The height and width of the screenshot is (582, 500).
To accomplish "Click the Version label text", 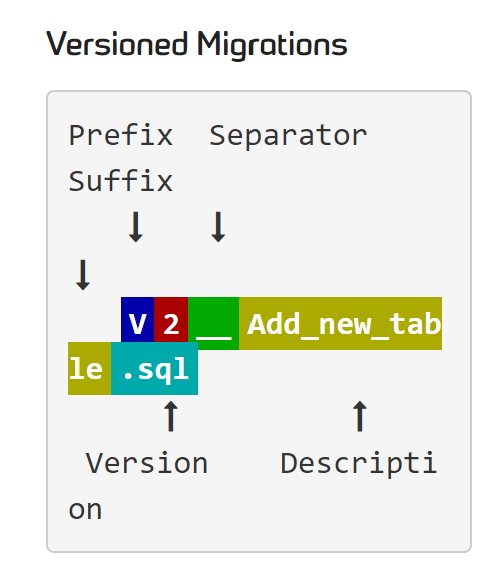I will [x=147, y=463].
